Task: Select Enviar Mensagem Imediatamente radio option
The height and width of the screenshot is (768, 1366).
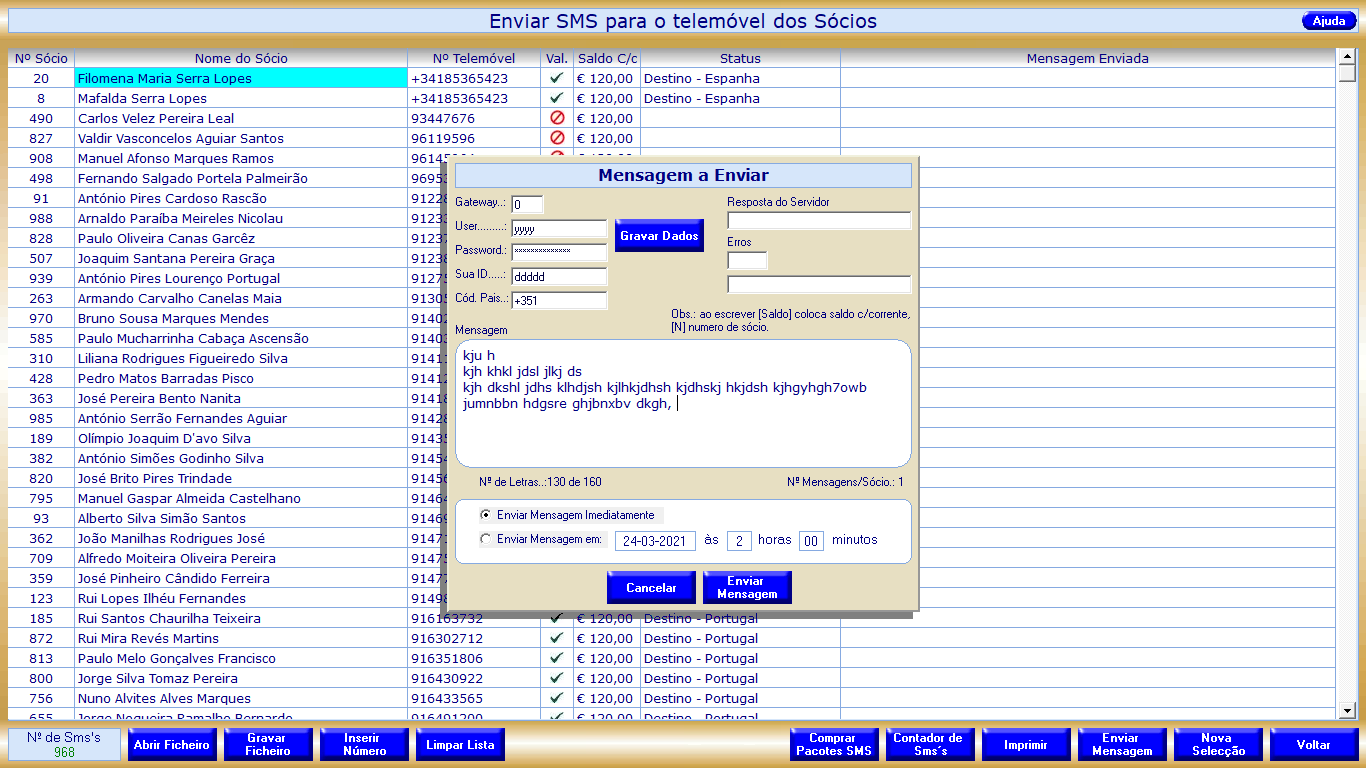Action: [x=486, y=515]
